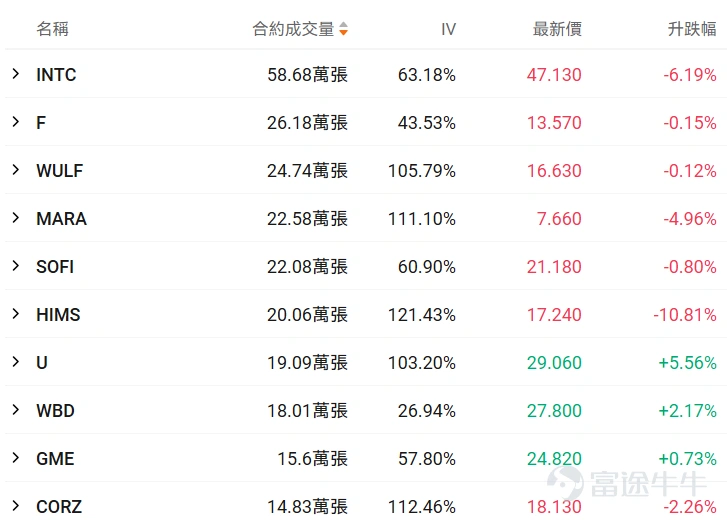Viewport: 727px width, 520px height.
Task: Expand the HIMS row chevron
Action: click(x=16, y=314)
